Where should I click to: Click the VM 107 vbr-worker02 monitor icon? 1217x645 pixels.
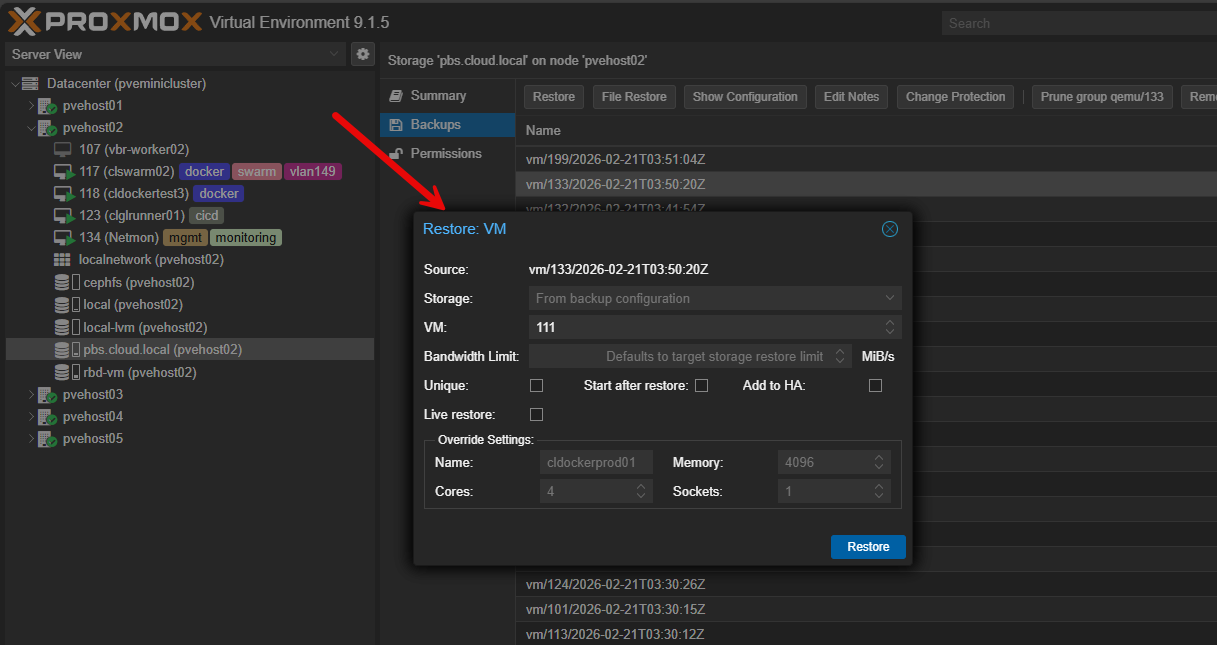tap(63, 149)
